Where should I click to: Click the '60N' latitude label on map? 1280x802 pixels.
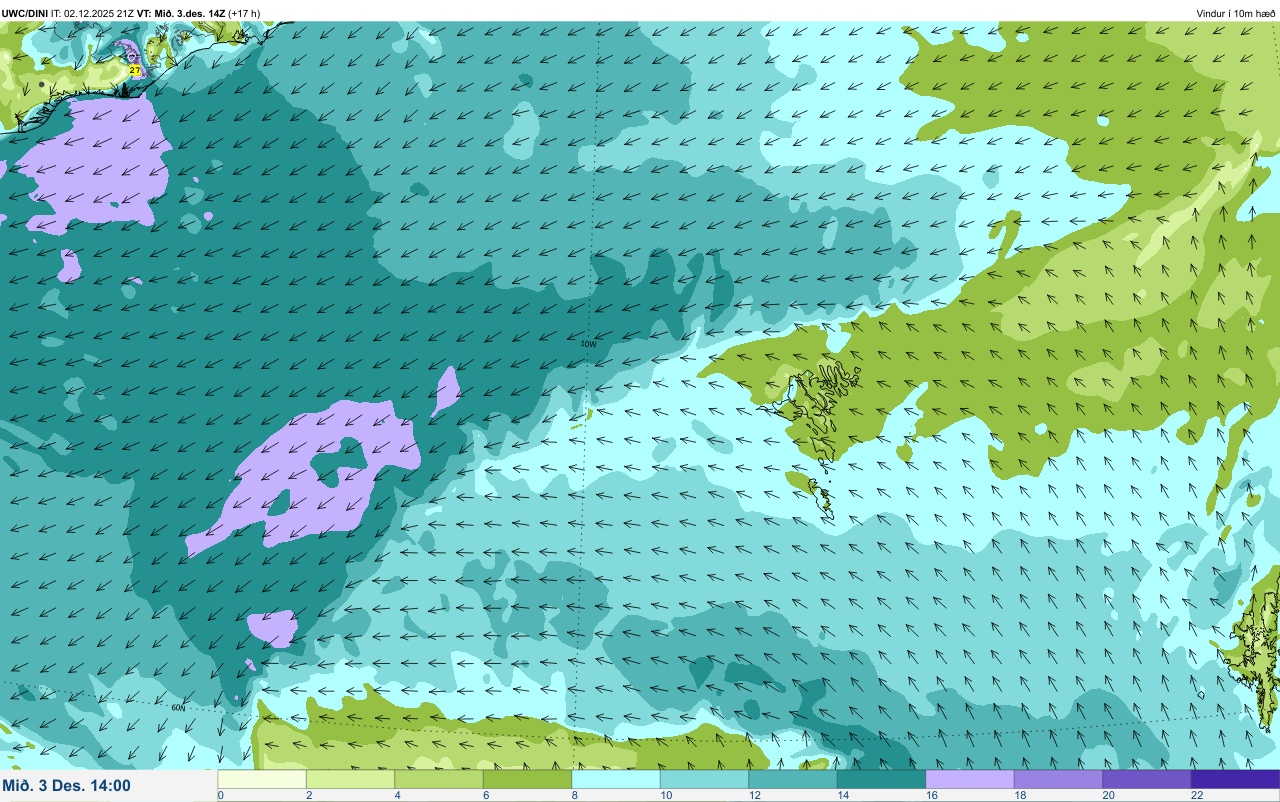178,708
